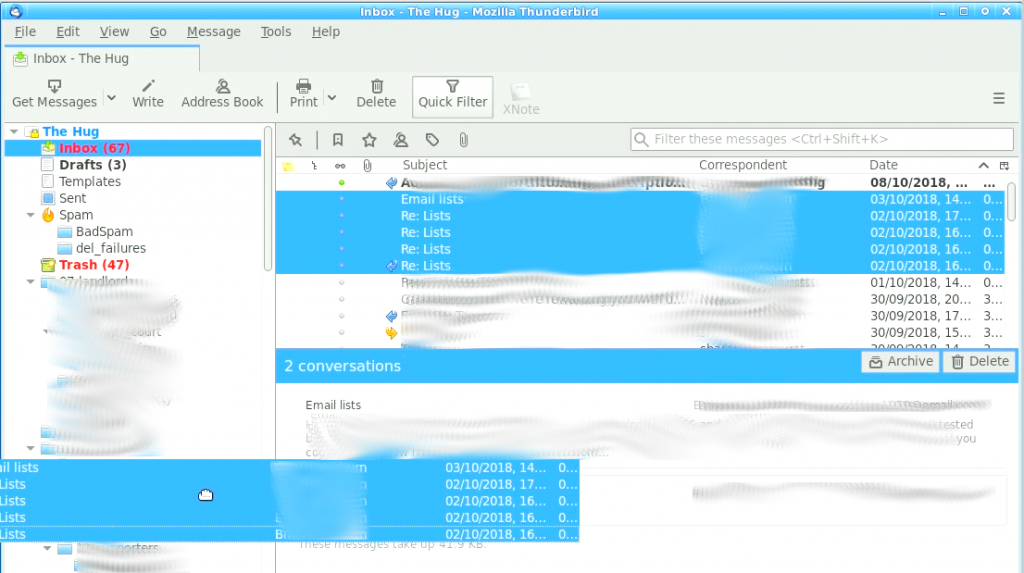Click the thread column header icon
This screenshot has height=573, width=1024.
[314, 166]
